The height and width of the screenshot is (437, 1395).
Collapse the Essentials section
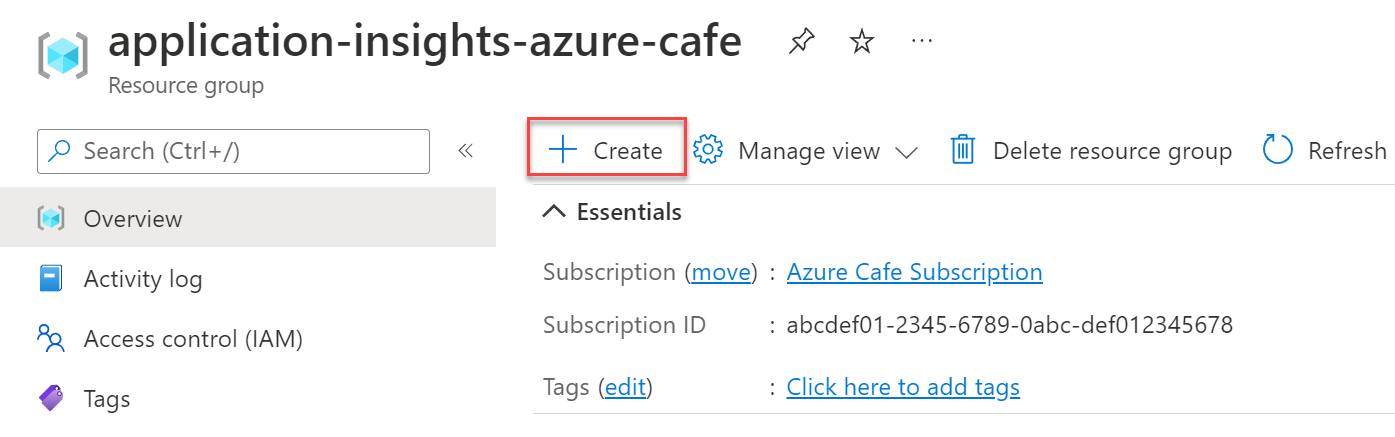tap(553, 212)
